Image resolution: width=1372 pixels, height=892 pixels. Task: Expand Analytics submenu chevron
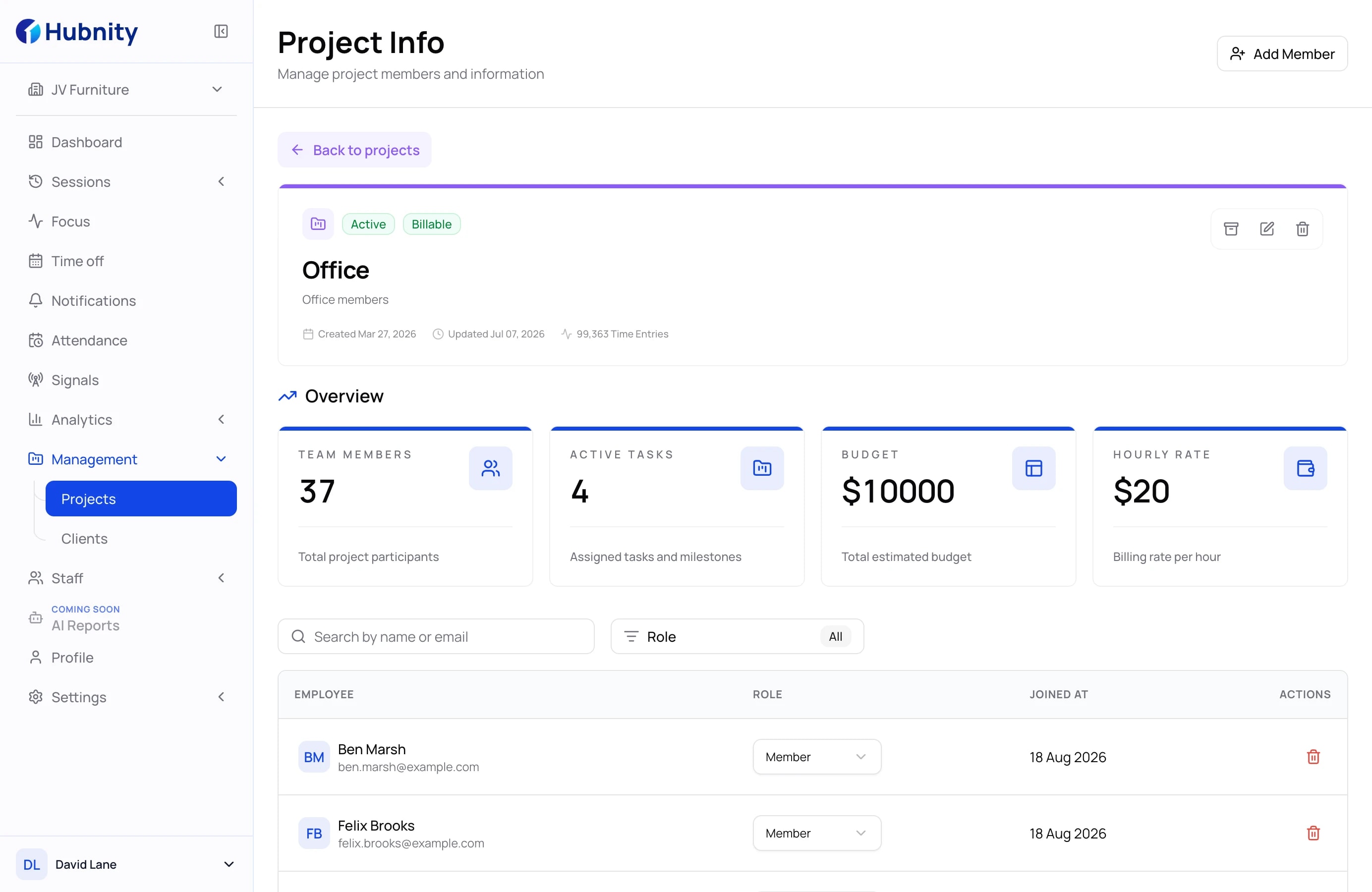(222, 420)
